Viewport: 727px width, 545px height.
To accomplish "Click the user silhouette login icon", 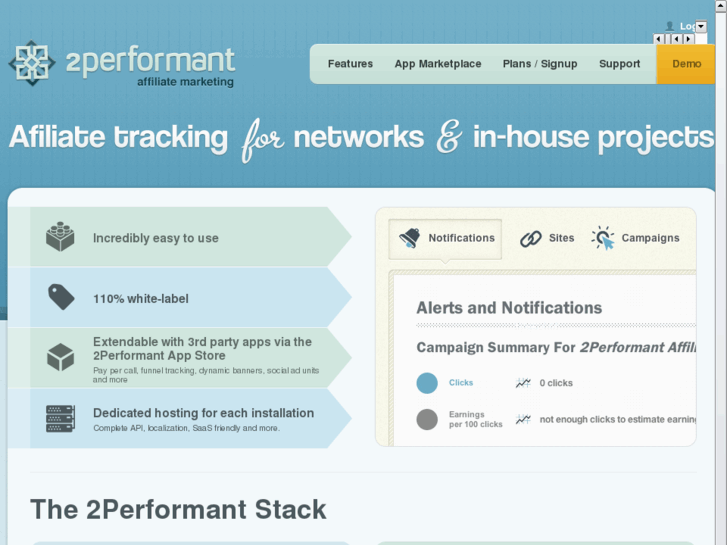I will click(x=669, y=26).
